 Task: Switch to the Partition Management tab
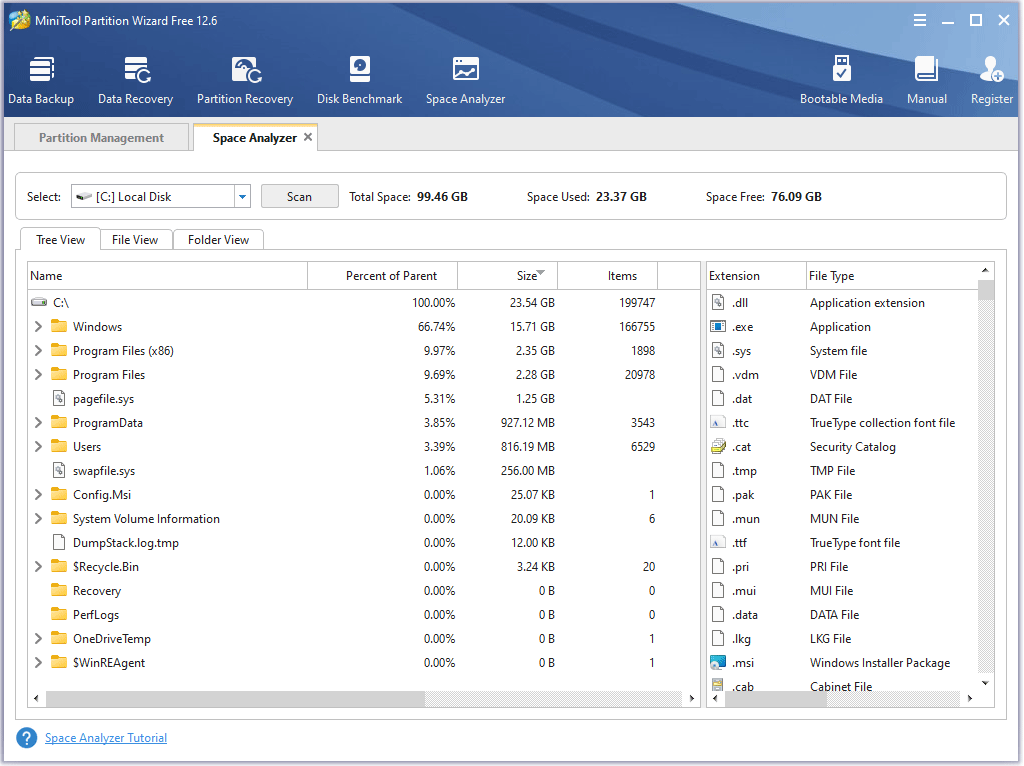pos(101,138)
